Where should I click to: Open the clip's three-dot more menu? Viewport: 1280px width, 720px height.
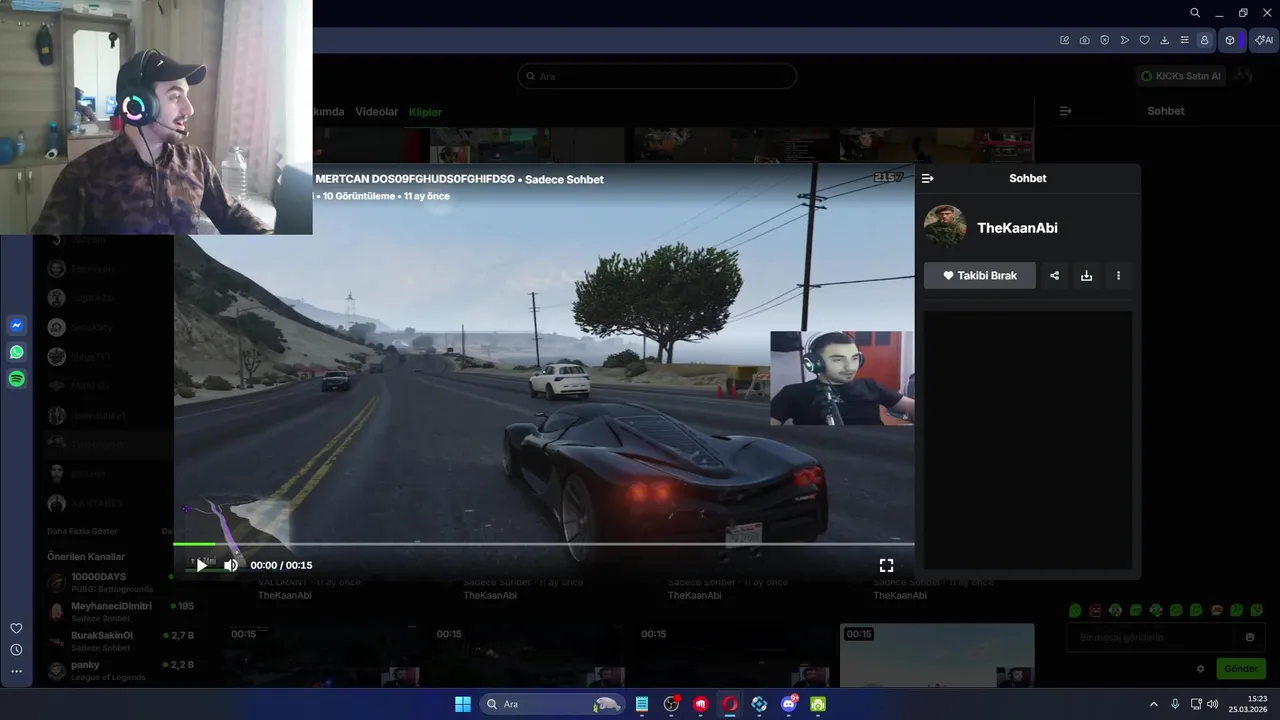tap(1118, 275)
